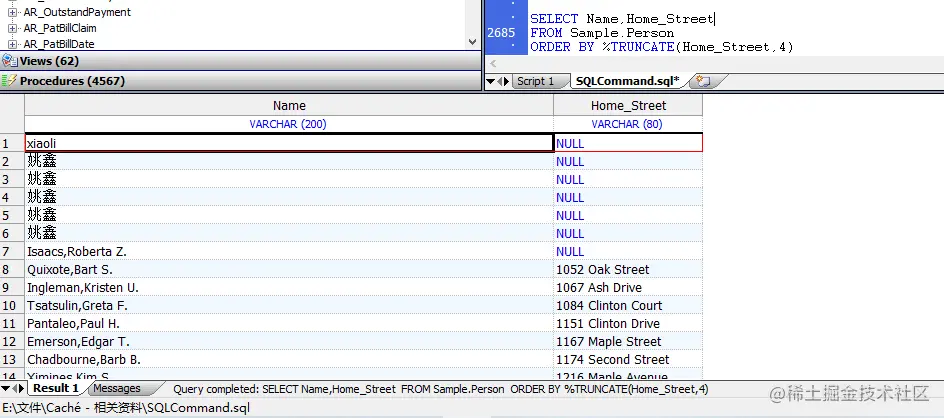The height and width of the screenshot is (418, 944).
Task: Select the Quixote,Bart S. cell
Action: pyautogui.click(x=289, y=269)
